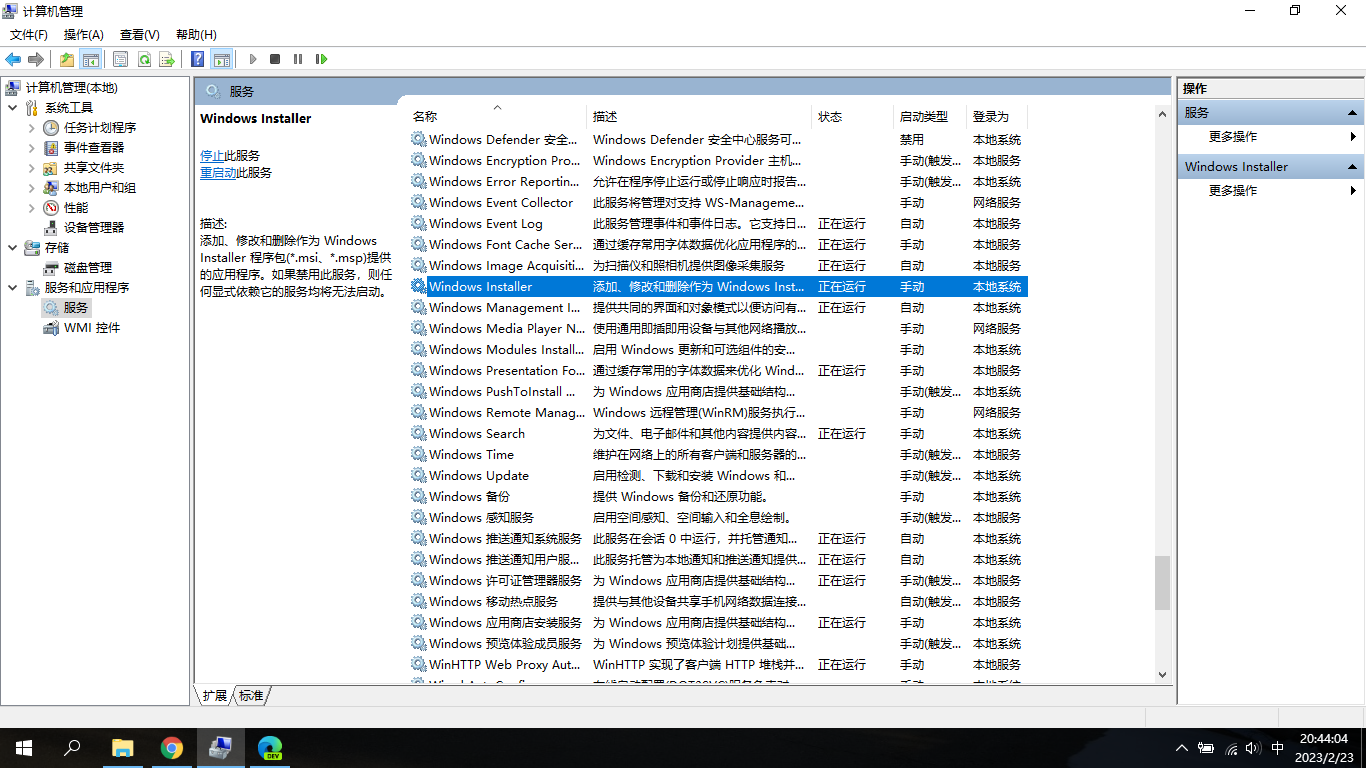Click gear icon of Windows Time service
The width and height of the screenshot is (1366, 768).
pos(418,454)
